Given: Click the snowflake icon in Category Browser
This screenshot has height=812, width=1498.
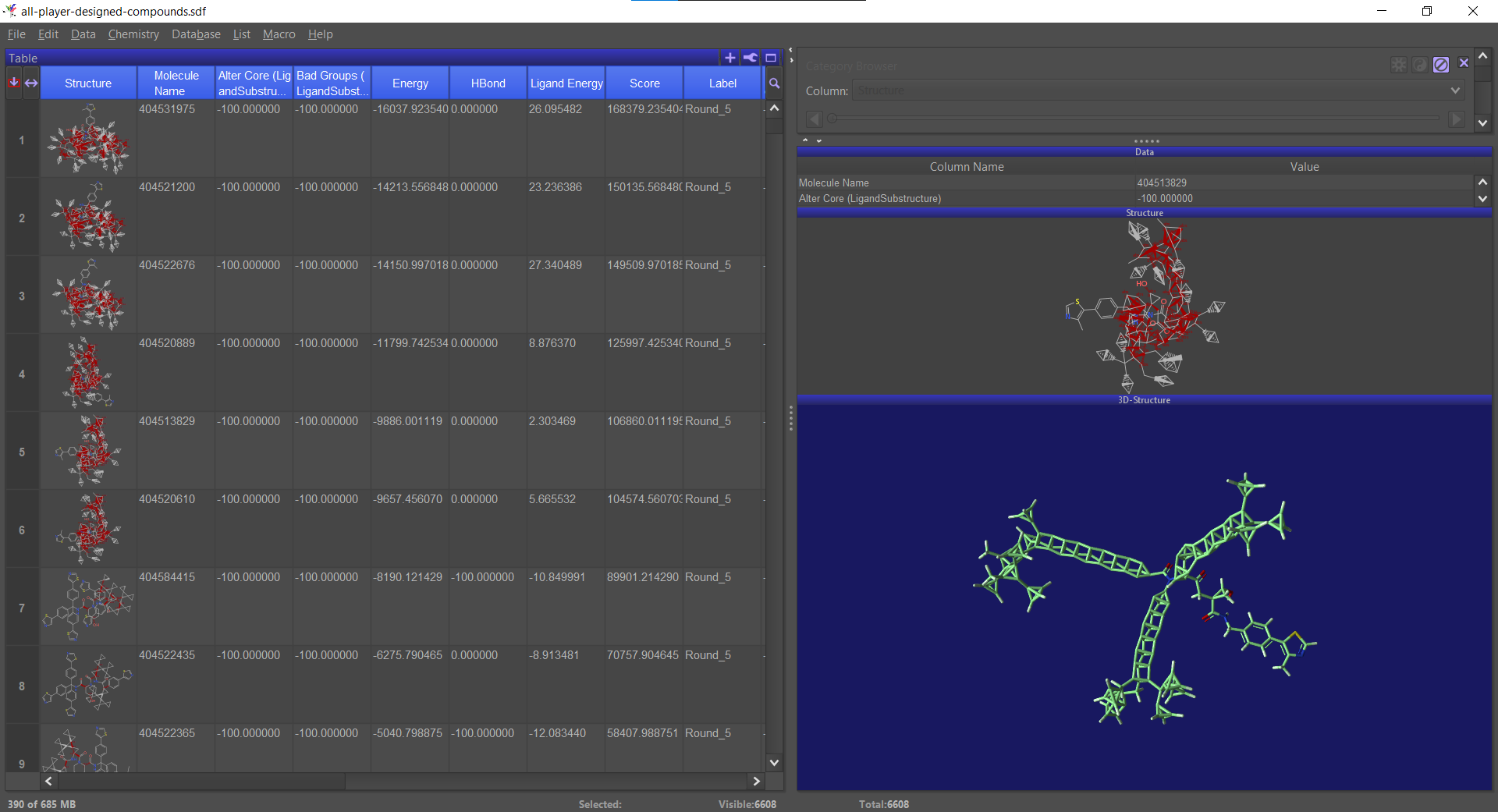Looking at the screenshot, I should coord(1399,65).
